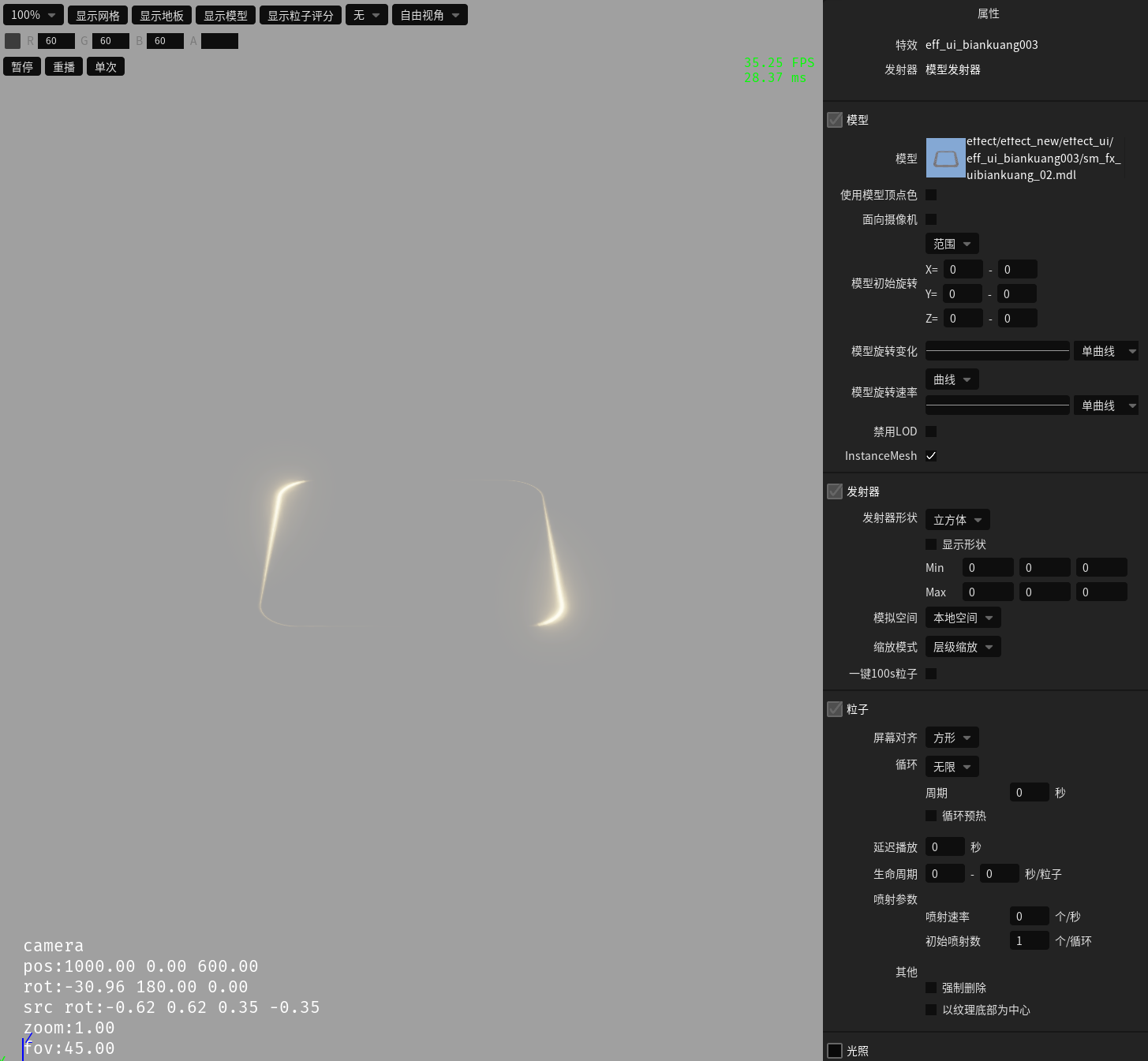The image size is (1148, 1061).
Task: Click the first Min value field
Action: [x=988, y=568]
